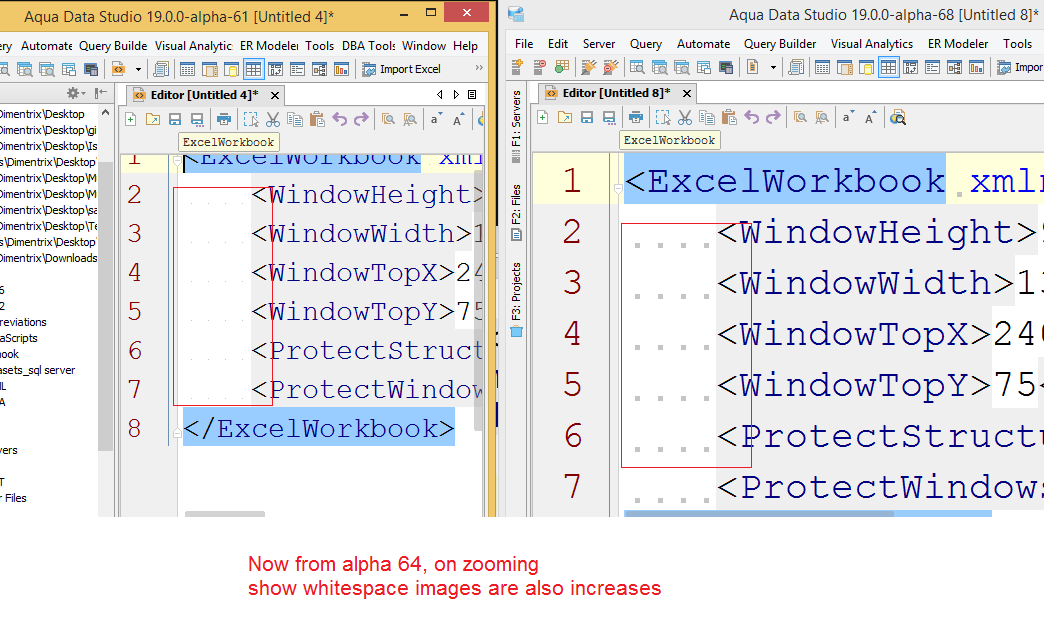
Task: Click New file icon in Untitled 8 editor toolbar
Action: [542, 118]
